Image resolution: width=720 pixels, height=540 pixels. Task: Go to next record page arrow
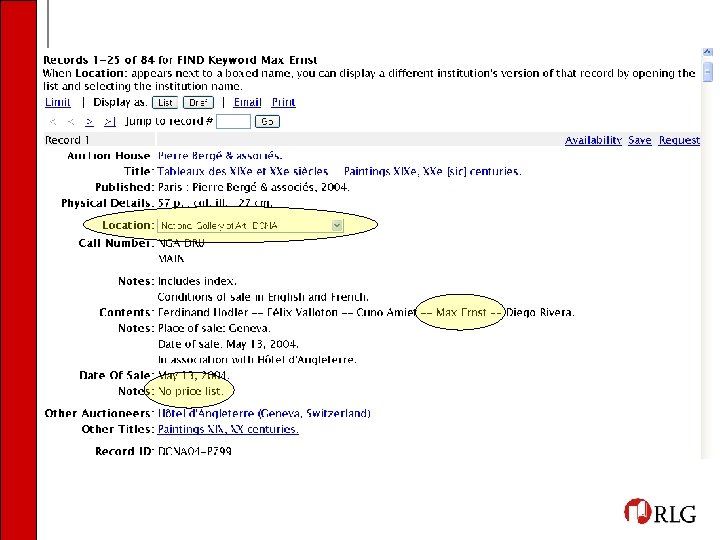coord(90,122)
